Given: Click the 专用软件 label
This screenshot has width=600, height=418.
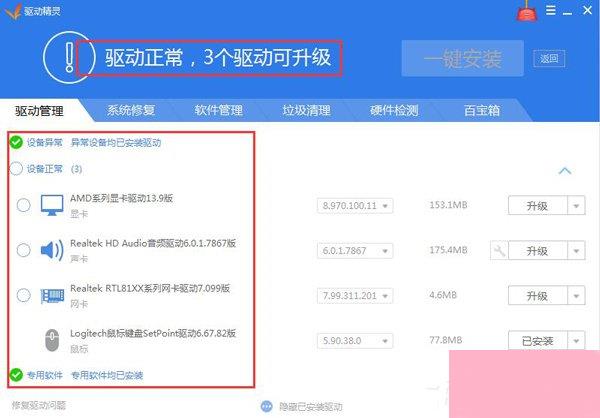Looking at the screenshot, I should (45, 376).
